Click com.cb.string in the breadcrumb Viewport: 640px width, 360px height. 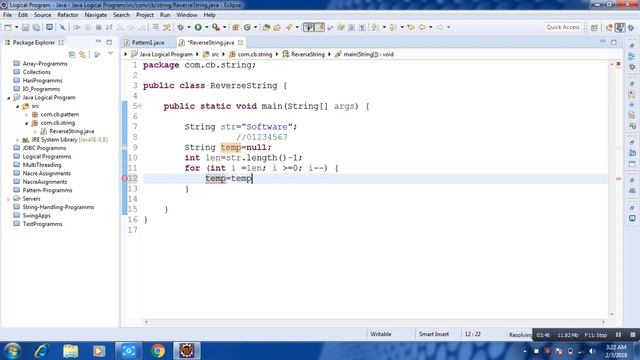pos(255,54)
